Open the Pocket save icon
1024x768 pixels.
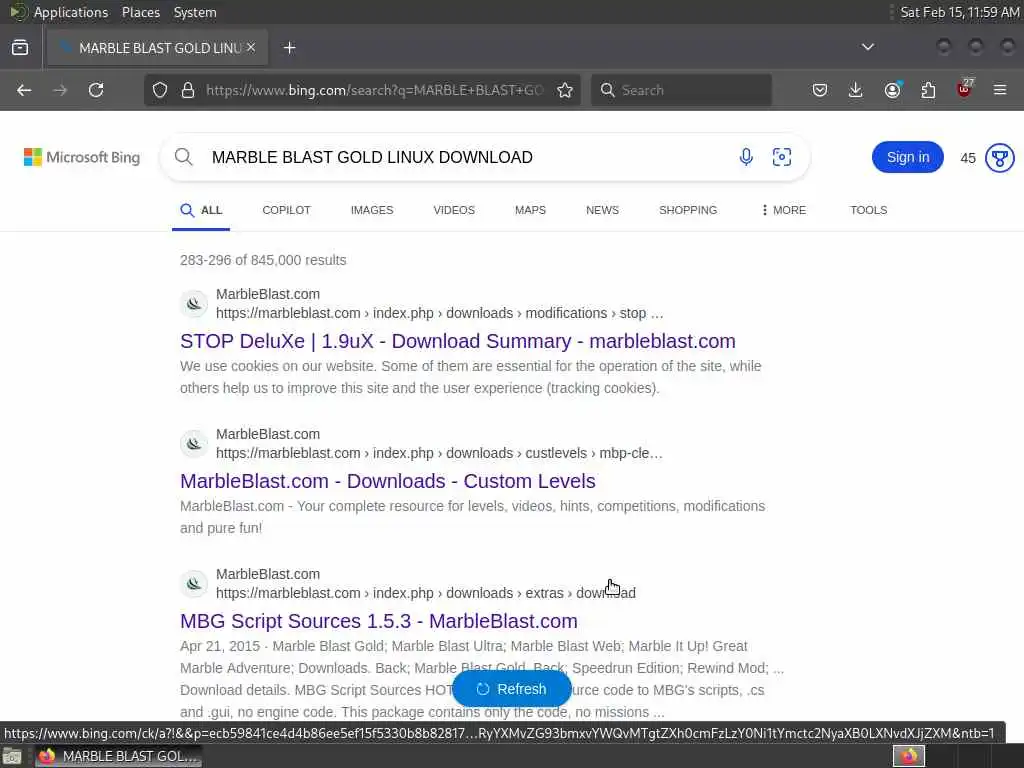820,90
